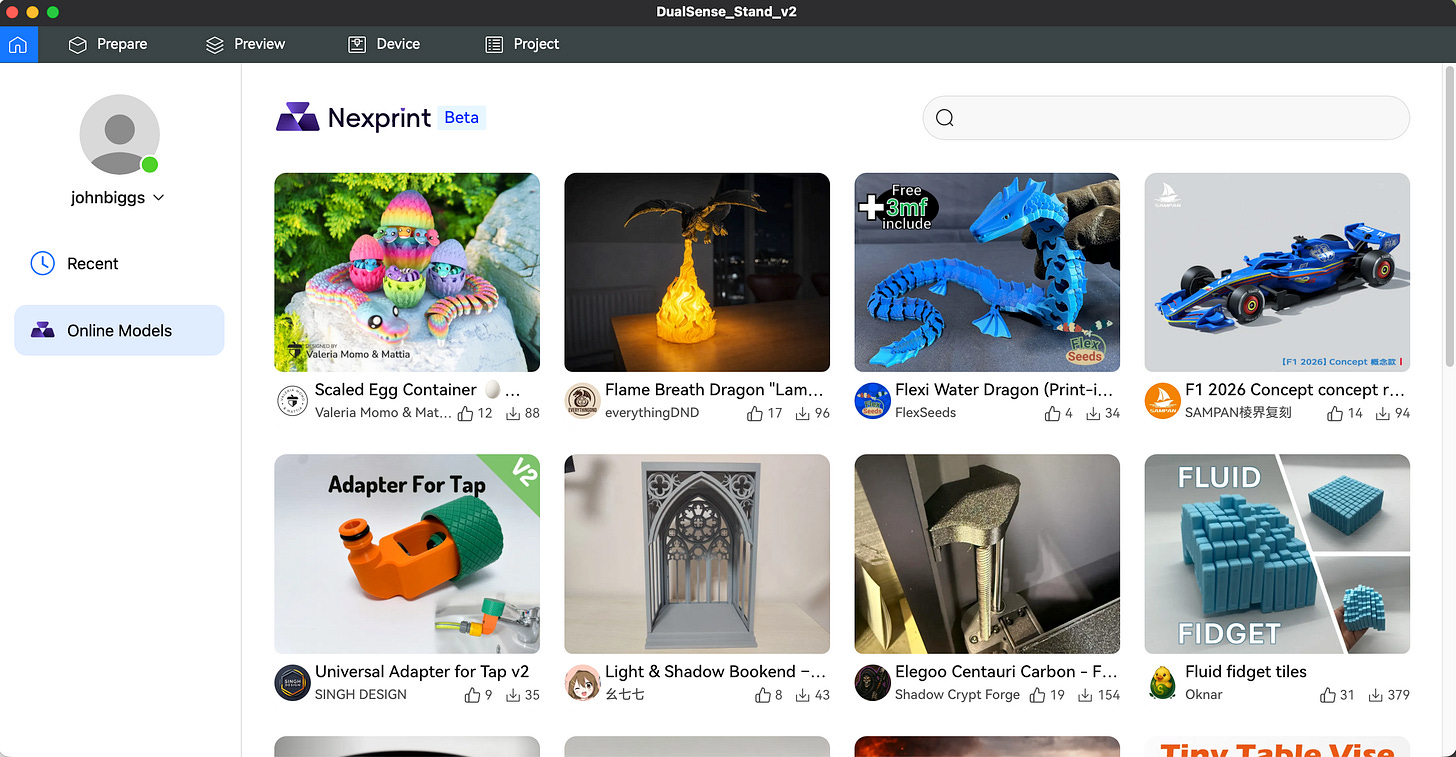The height and width of the screenshot is (757, 1456).
Task: Open the Project tab
Action: (x=522, y=44)
